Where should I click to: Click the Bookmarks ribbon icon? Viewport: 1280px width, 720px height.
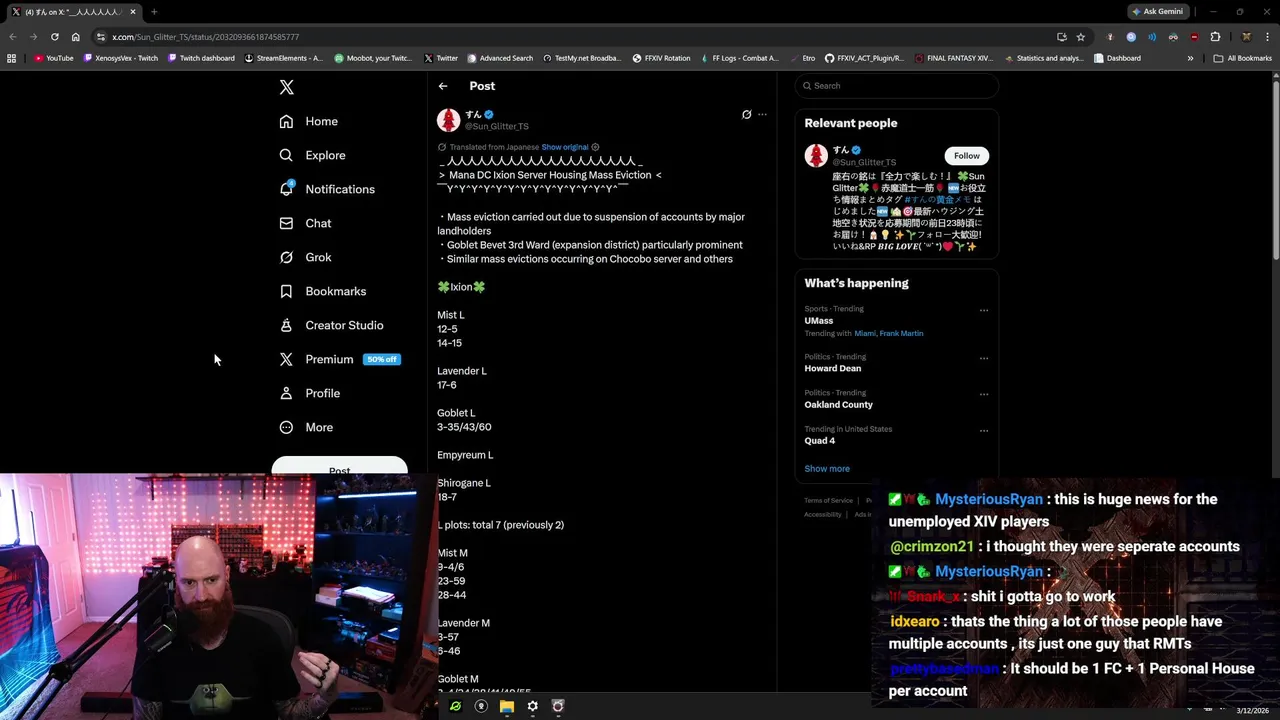click(286, 291)
